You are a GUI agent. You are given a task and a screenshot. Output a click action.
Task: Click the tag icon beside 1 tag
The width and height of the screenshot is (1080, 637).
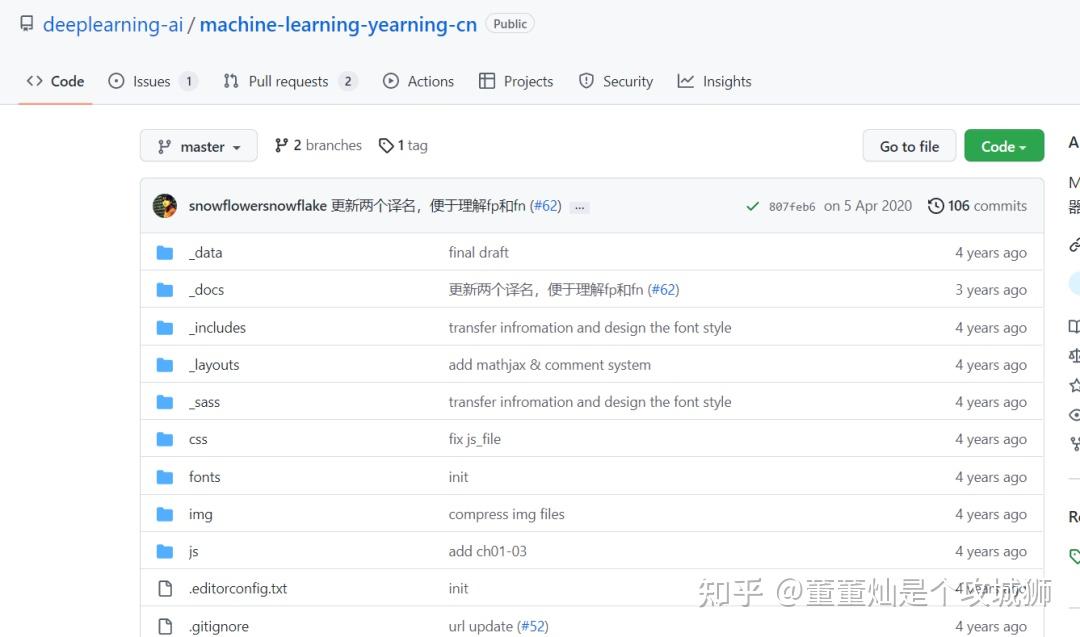coord(386,145)
